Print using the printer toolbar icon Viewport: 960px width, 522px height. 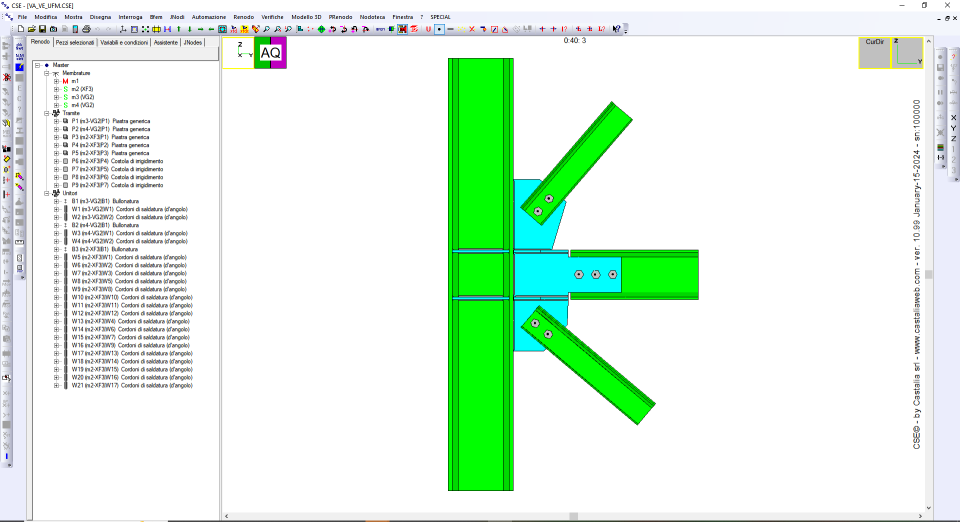(x=86, y=29)
